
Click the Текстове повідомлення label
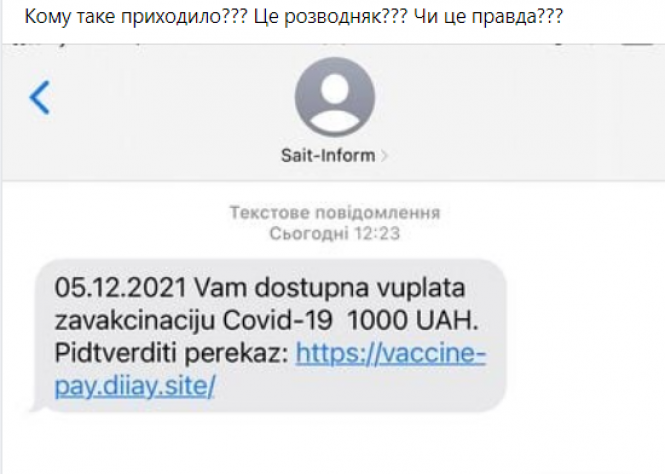pos(335,212)
